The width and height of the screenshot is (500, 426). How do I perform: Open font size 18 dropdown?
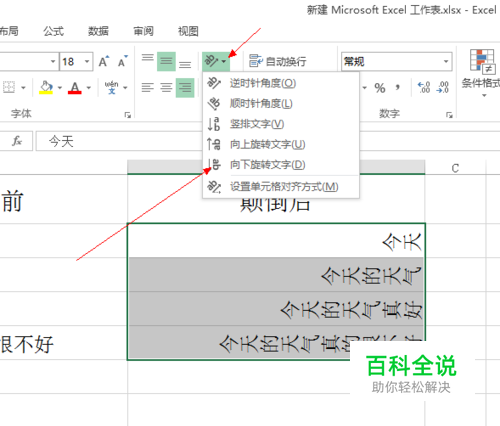tap(87, 61)
